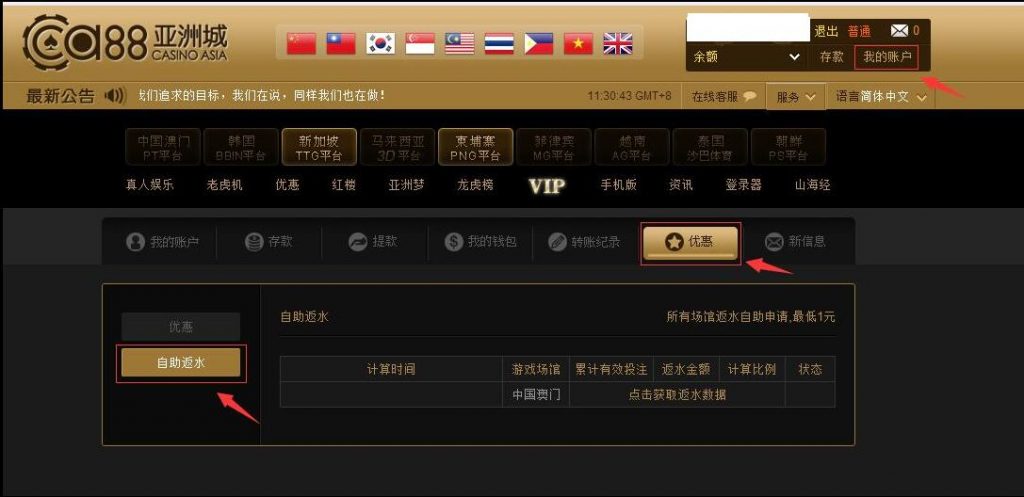Toggle the announcement speaker icon

click(x=114, y=96)
